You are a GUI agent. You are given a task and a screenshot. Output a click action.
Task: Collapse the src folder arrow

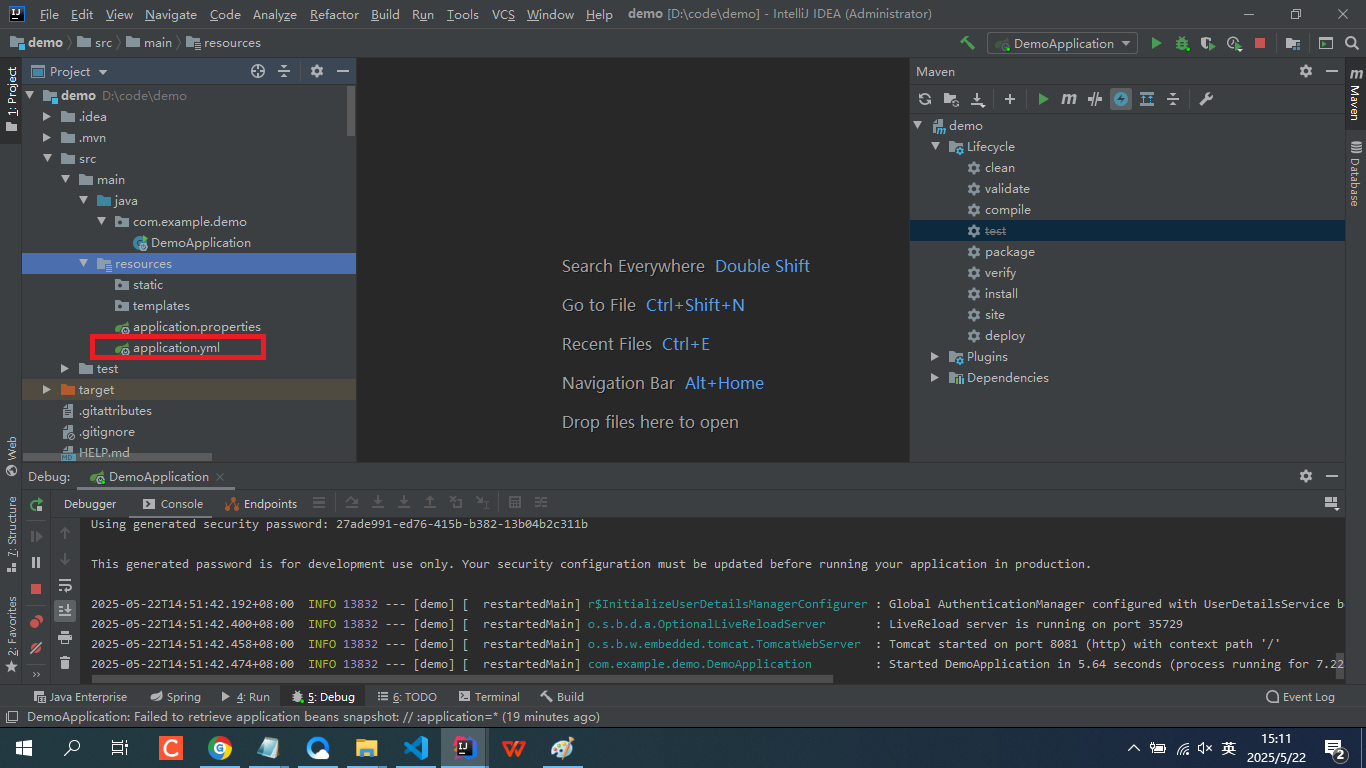(47, 159)
